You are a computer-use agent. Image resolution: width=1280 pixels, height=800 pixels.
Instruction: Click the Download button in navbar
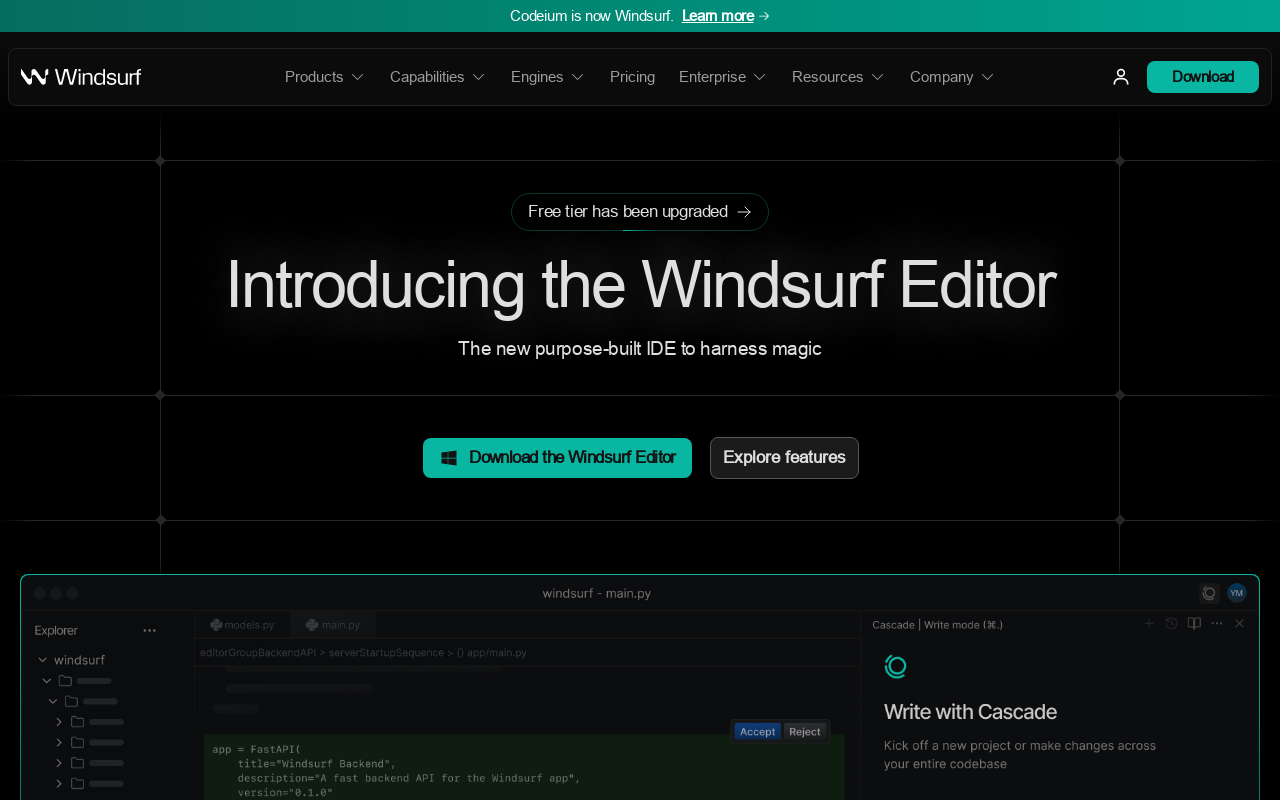tap(1203, 77)
